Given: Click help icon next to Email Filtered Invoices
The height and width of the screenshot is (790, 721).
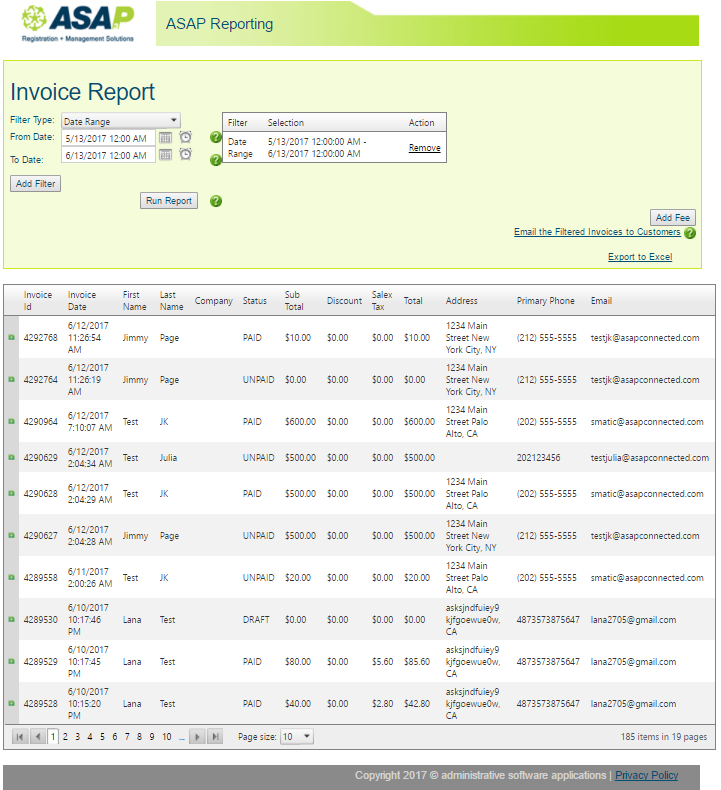Looking at the screenshot, I should [690, 233].
